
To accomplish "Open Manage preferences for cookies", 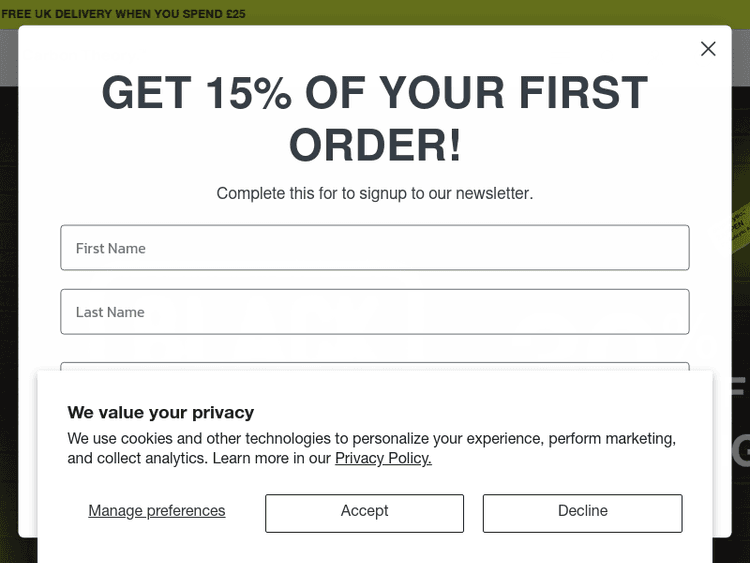I will coord(157,511).
